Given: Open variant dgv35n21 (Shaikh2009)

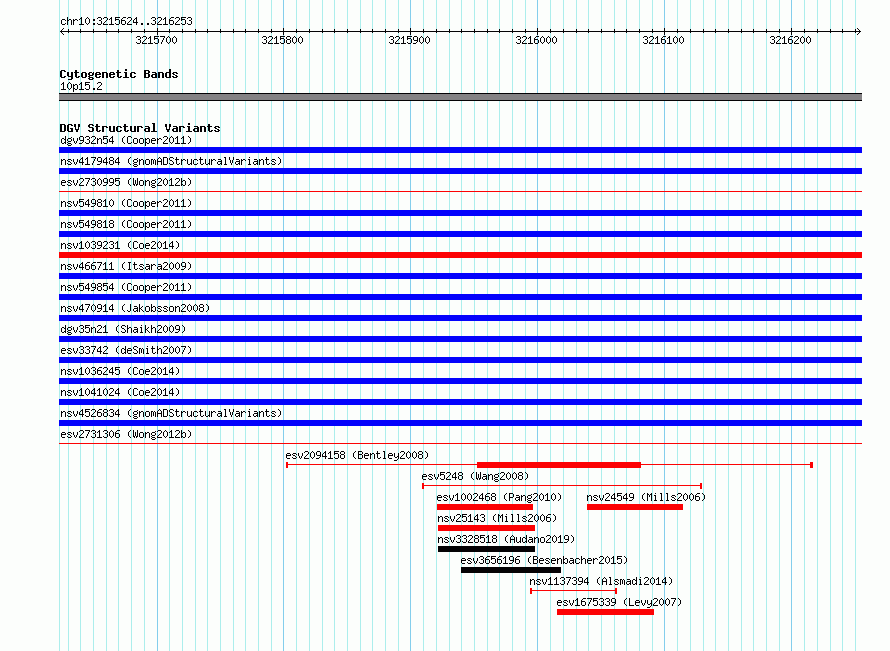Looking at the screenshot, I should pyautogui.click(x=123, y=329).
